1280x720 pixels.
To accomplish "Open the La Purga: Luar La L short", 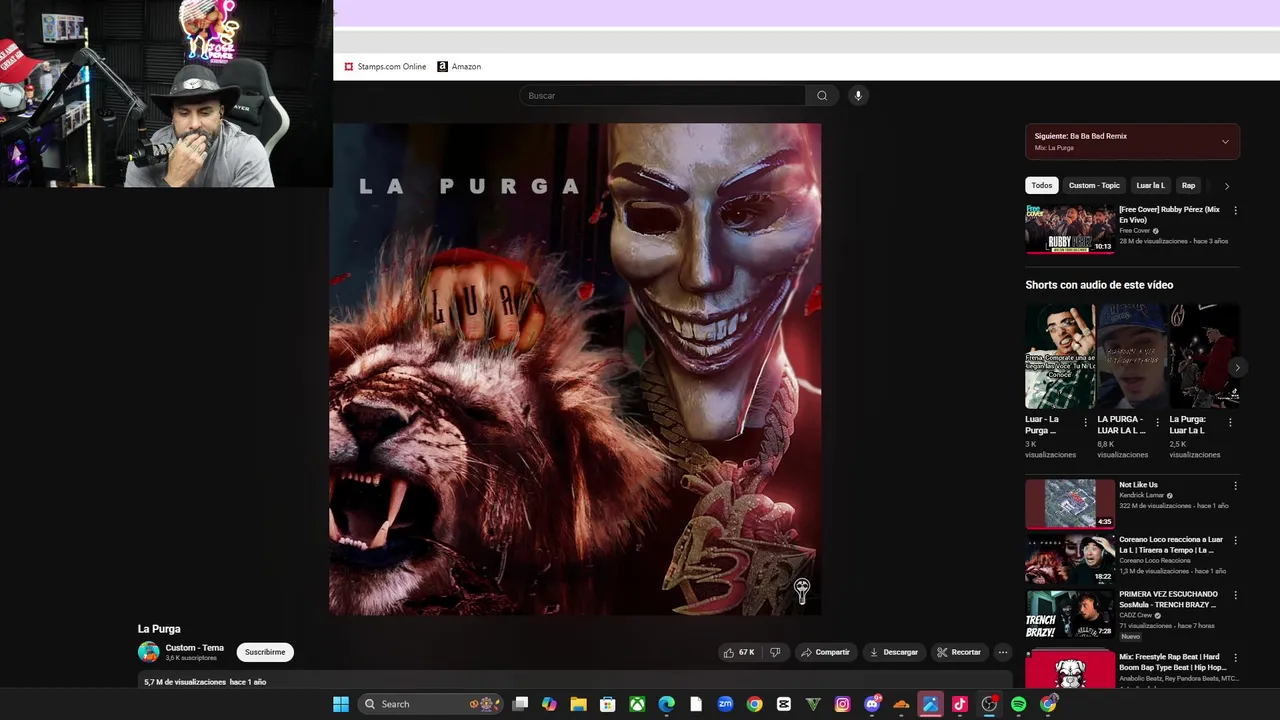I will pyautogui.click(x=1203, y=356).
